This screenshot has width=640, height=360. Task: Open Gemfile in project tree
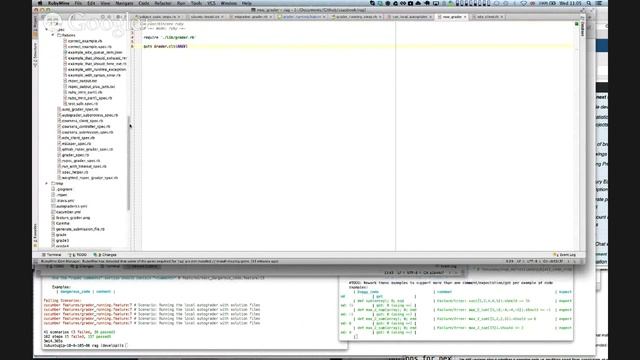click(60, 224)
